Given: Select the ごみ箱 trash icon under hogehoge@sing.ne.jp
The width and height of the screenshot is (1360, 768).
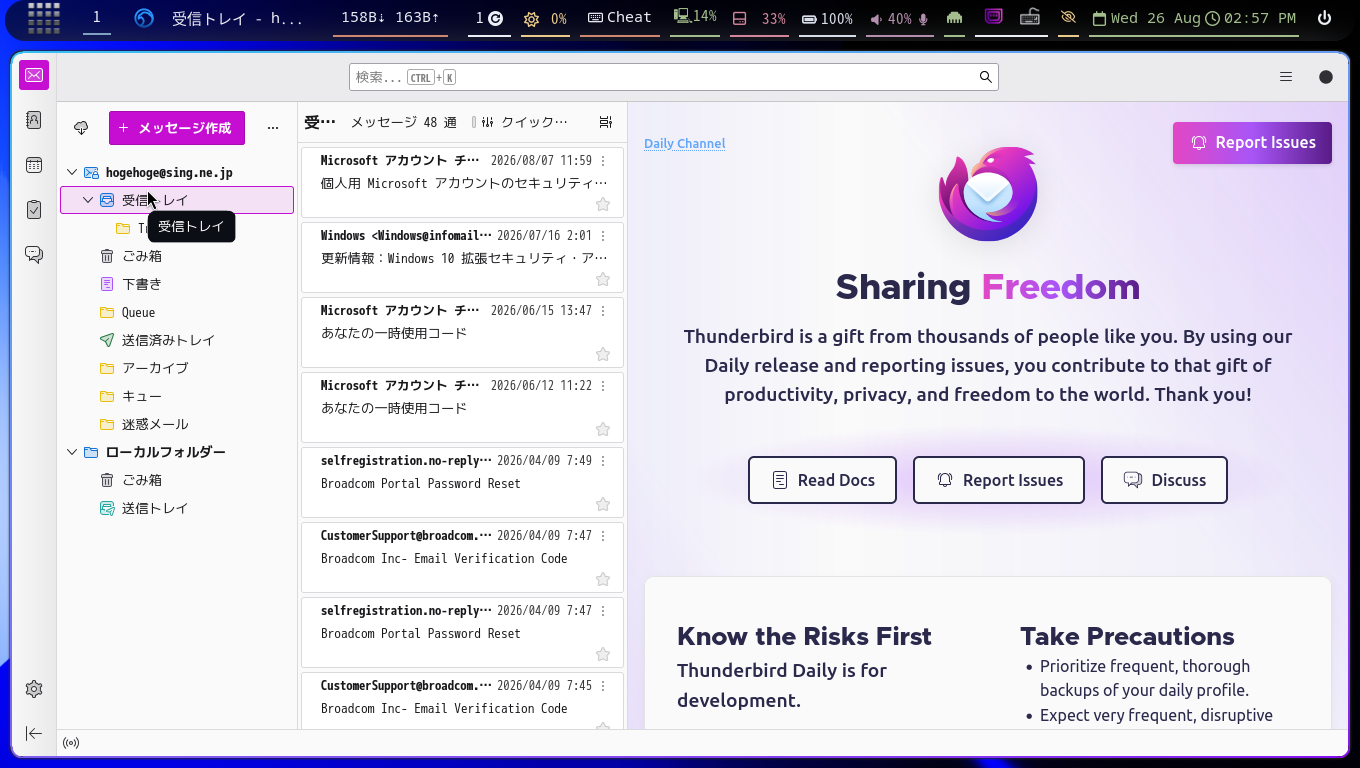Looking at the screenshot, I should pyautogui.click(x=107, y=256).
